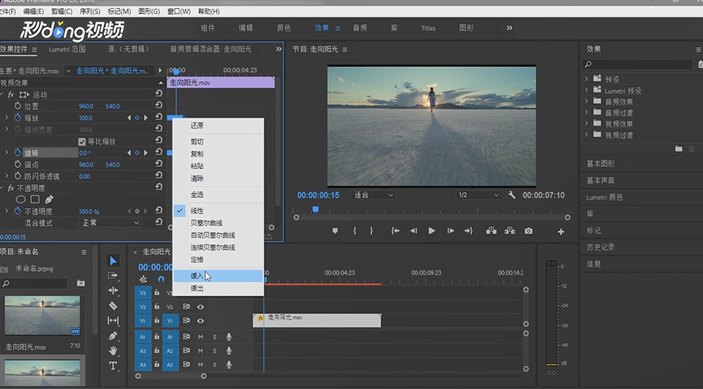This screenshot has width=703, height=389.
Task: Select the Selection arrow tool
Action: tap(113, 260)
